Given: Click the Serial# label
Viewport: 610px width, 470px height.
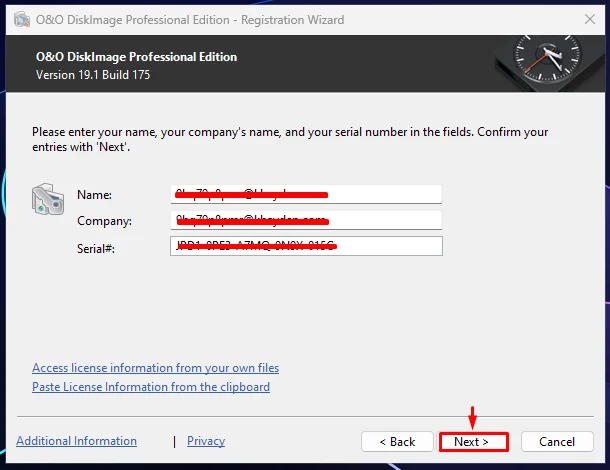Looking at the screenshot, I should pyautogui.click(x=96, y=248).
